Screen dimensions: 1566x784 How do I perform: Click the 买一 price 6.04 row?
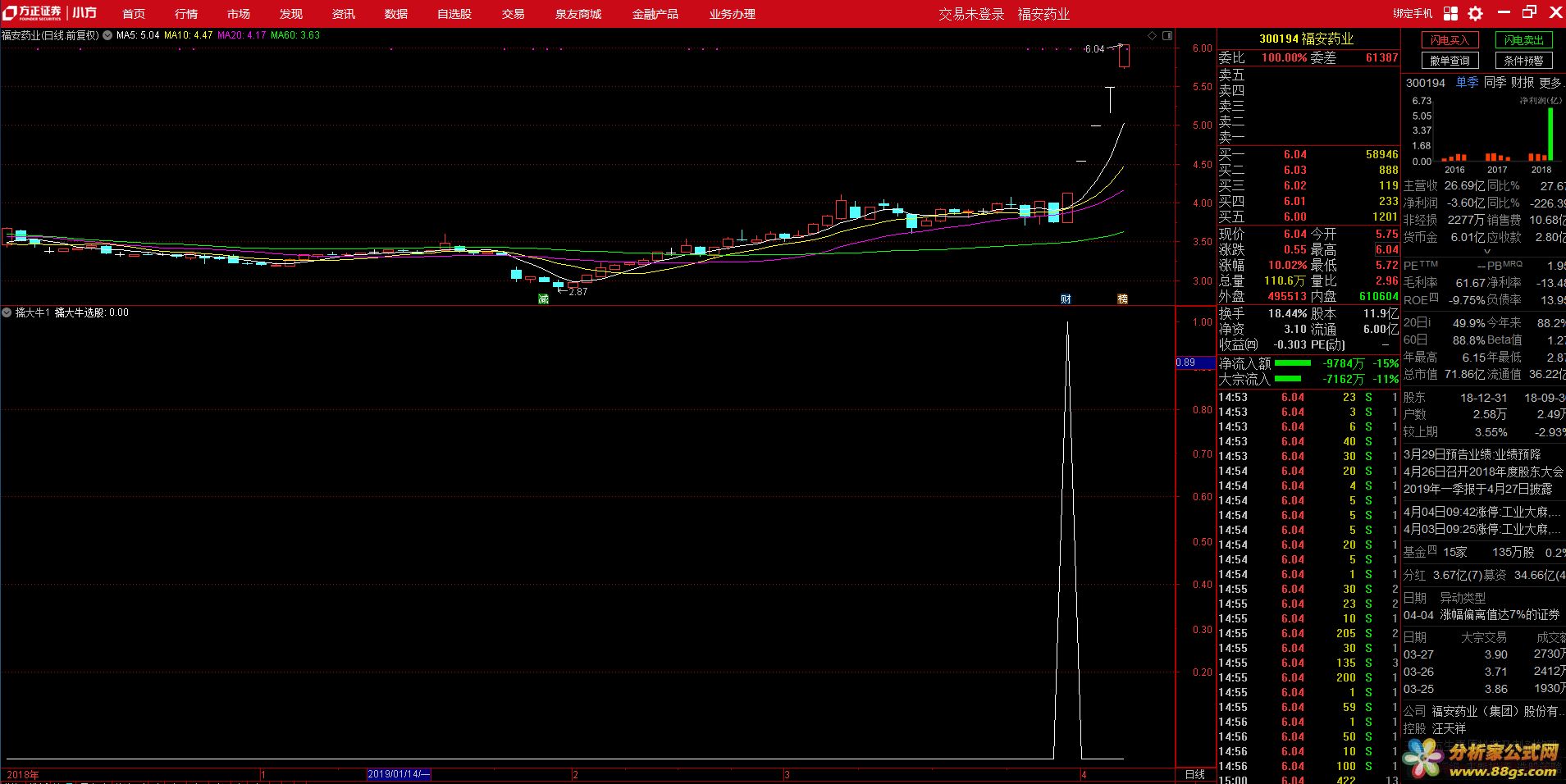pos(1308,154)
